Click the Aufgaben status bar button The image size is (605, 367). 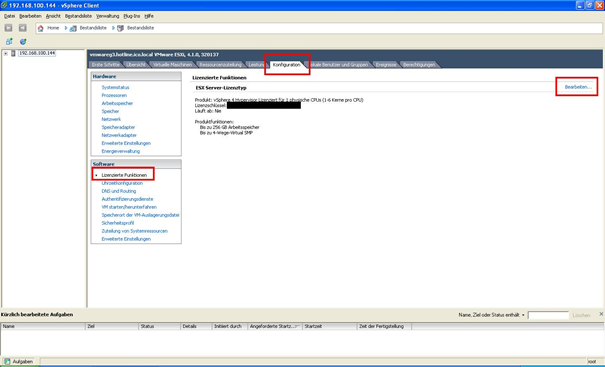(19, 361)
